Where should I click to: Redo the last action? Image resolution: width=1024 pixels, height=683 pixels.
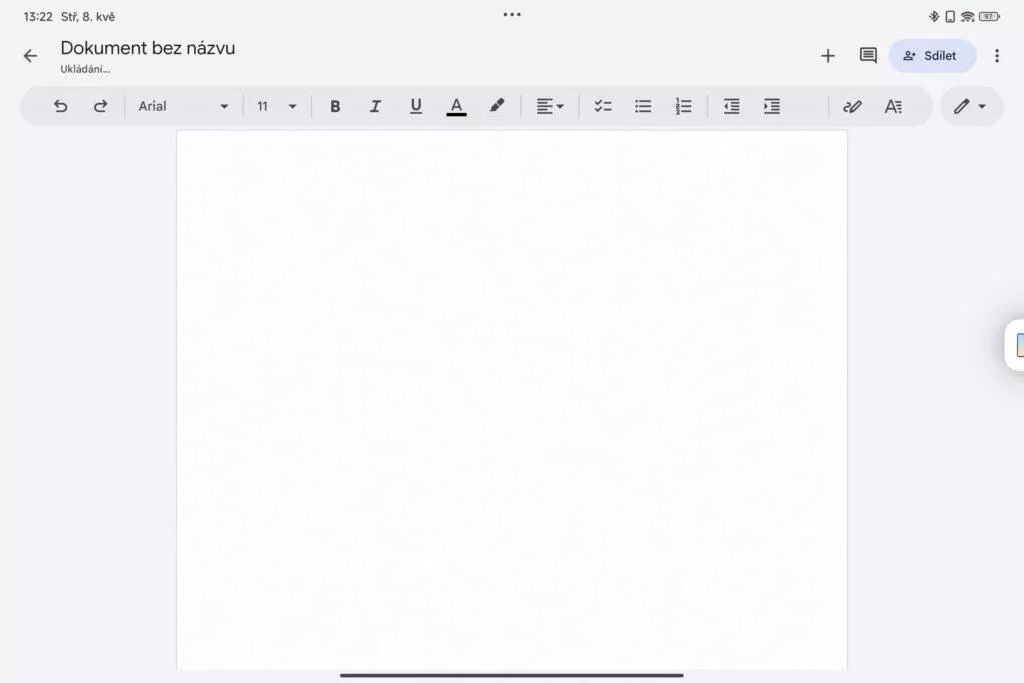click(100, 106)
